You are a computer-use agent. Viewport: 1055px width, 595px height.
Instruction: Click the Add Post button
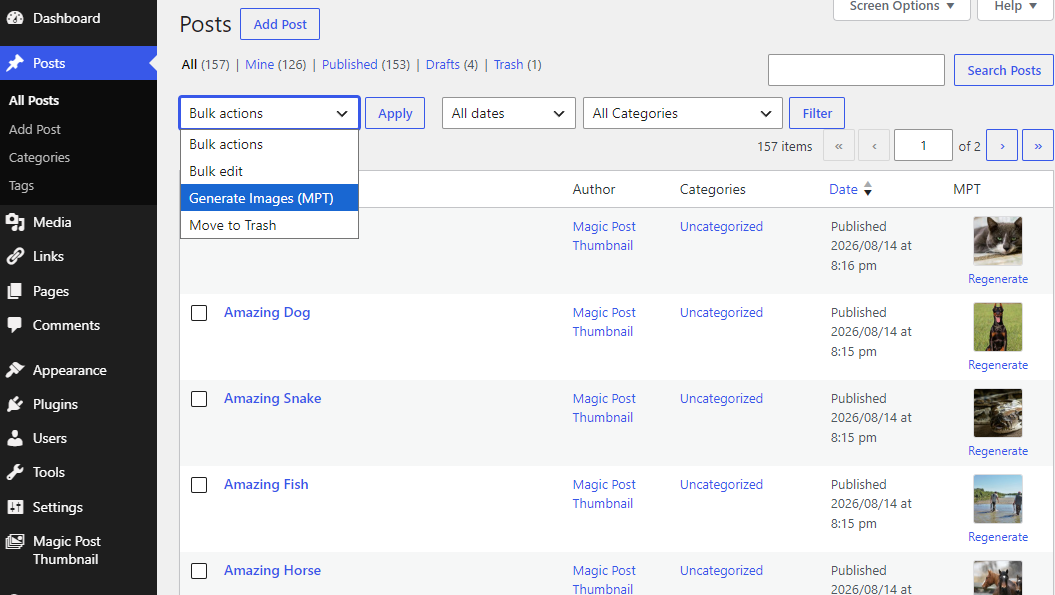(280, 24)
